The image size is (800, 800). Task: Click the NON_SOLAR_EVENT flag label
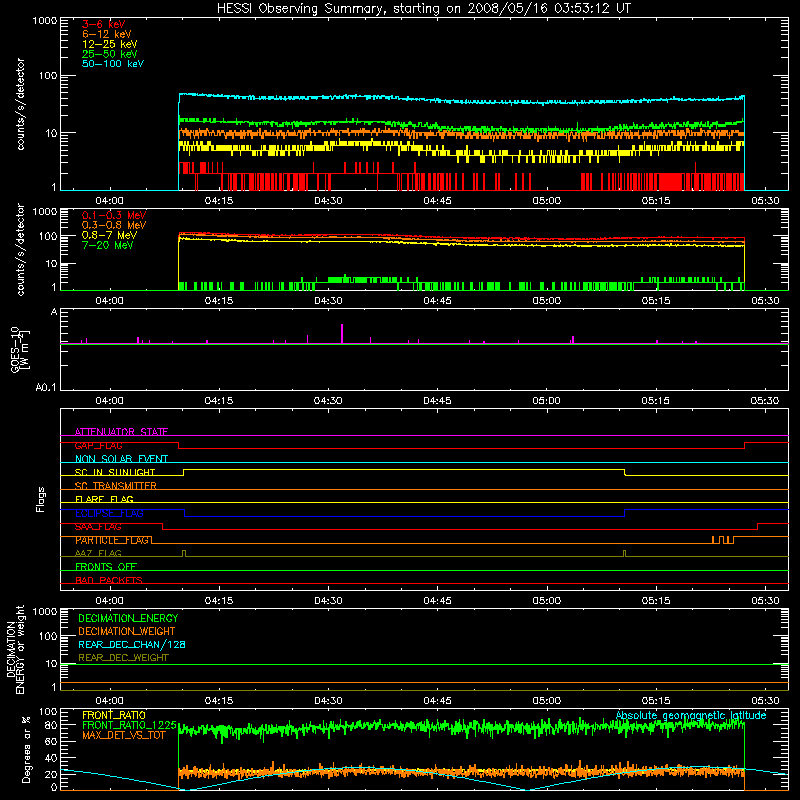pyautogui.click(x=121, y=459)
